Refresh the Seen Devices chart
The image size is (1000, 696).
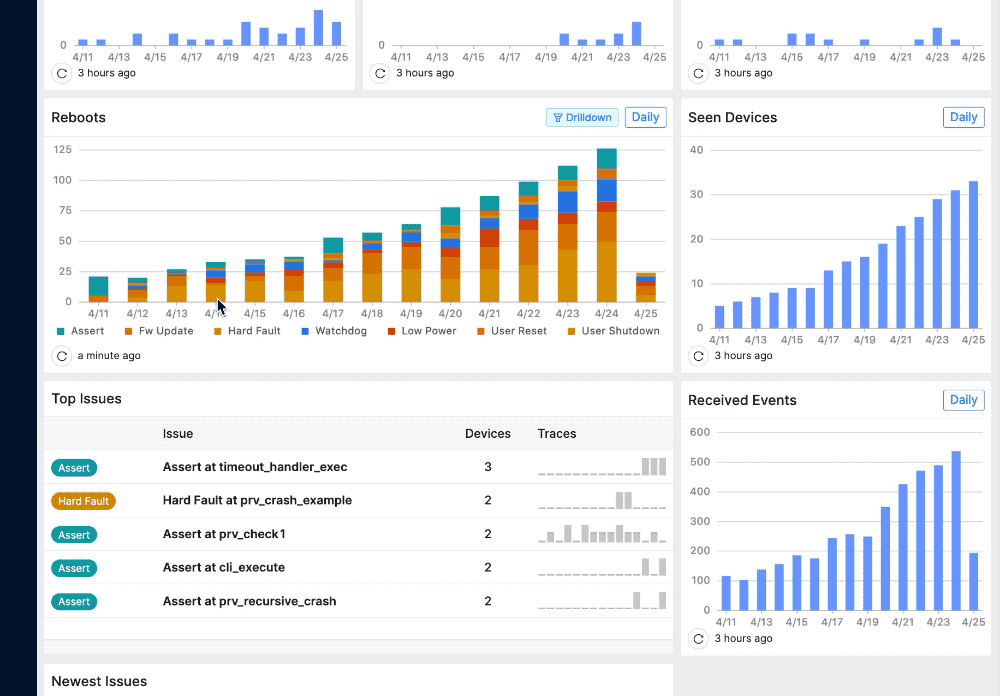[x=698, y=355]
